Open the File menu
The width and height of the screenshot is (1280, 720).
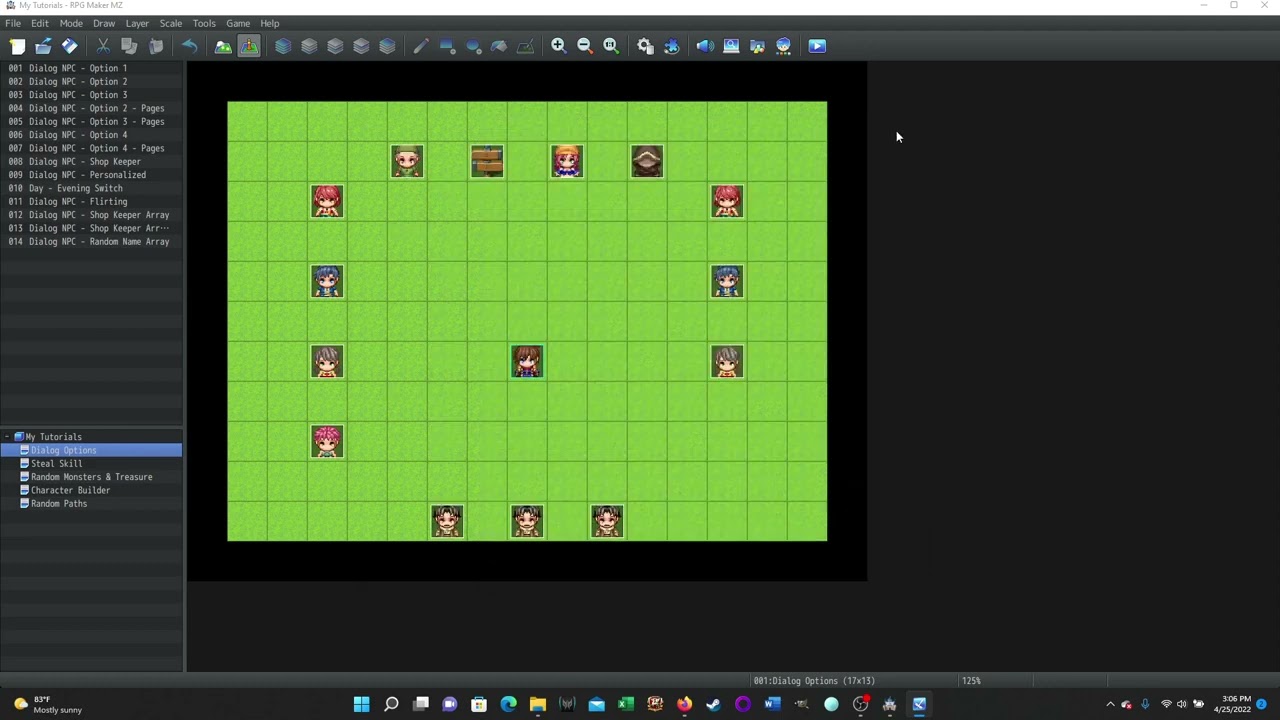pos(13,23)
